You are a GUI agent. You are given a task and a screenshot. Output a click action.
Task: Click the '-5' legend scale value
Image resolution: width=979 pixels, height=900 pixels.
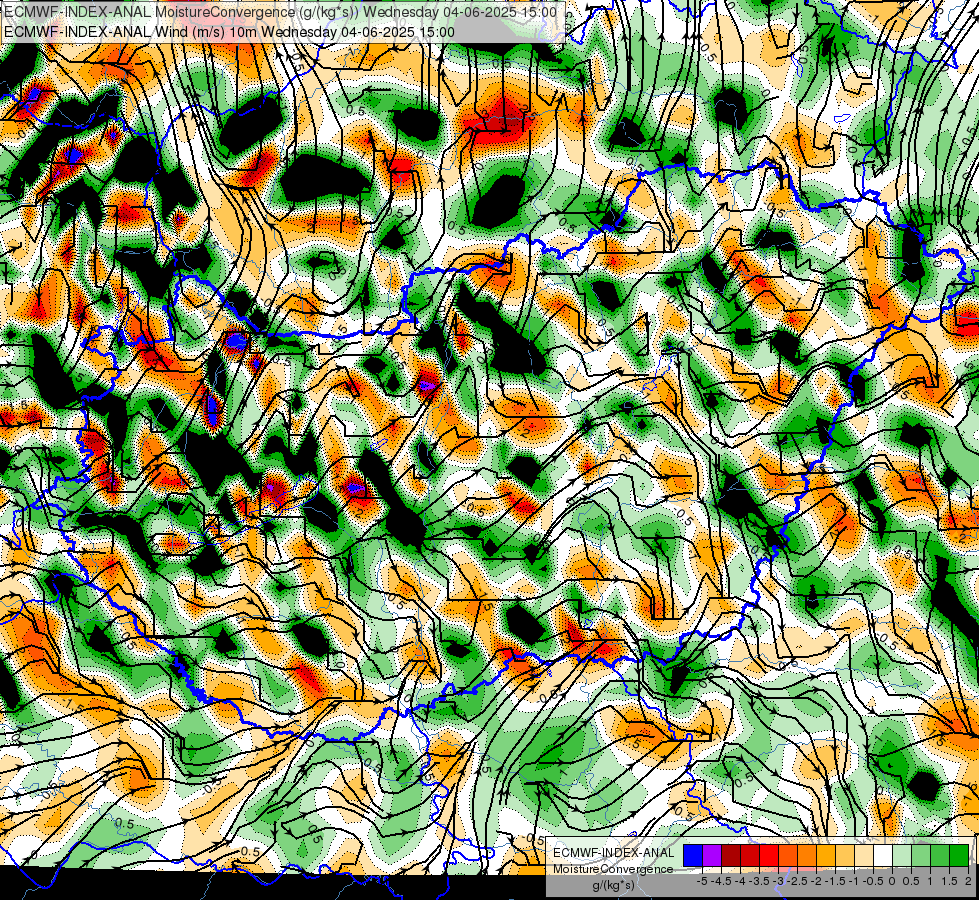click(702, 881)
